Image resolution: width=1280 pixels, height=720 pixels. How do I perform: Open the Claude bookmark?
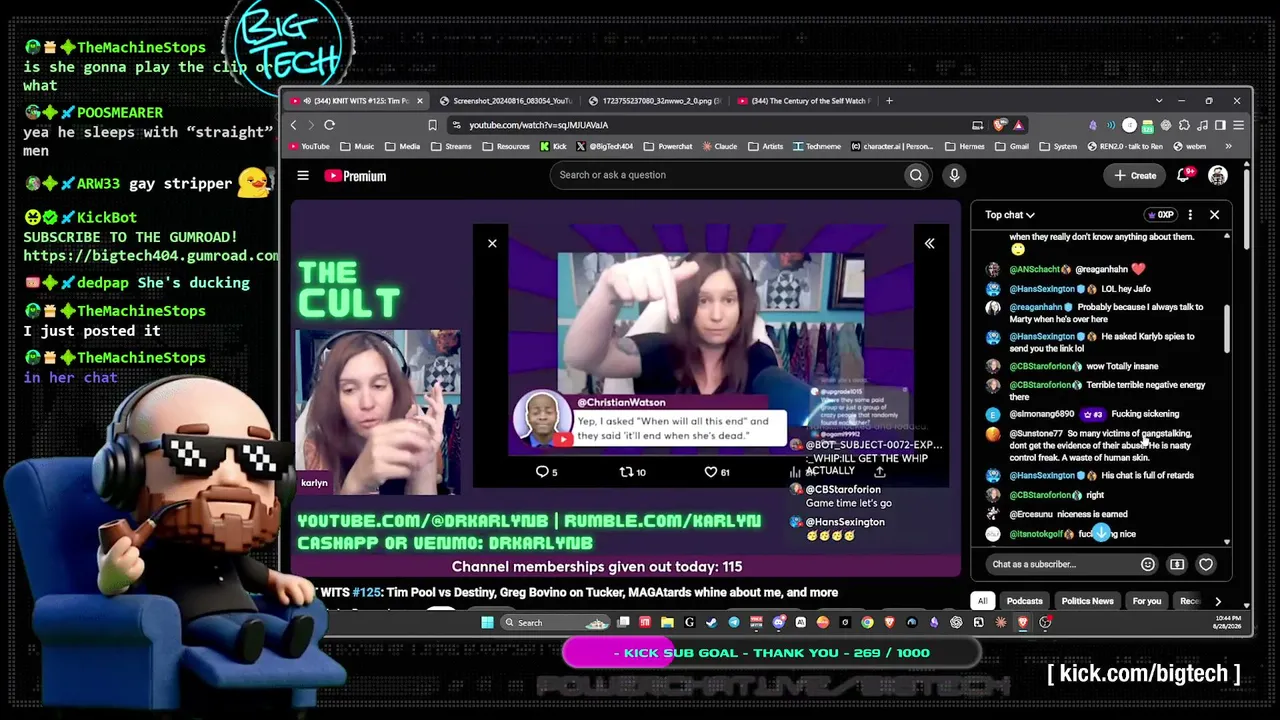pyautogui.click(x=720, y=146)
